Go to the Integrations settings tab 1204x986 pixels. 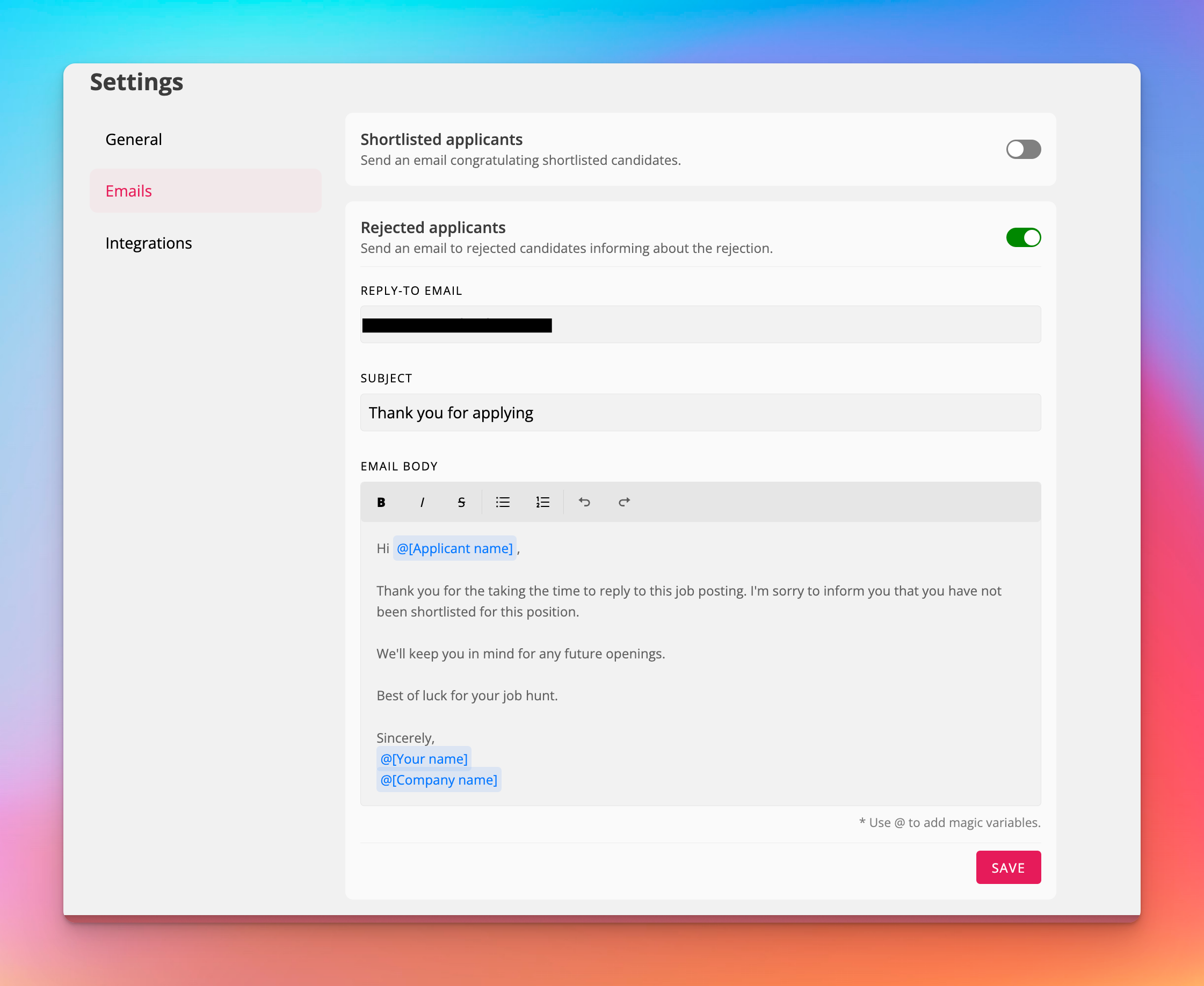click(x=148, y=243)
